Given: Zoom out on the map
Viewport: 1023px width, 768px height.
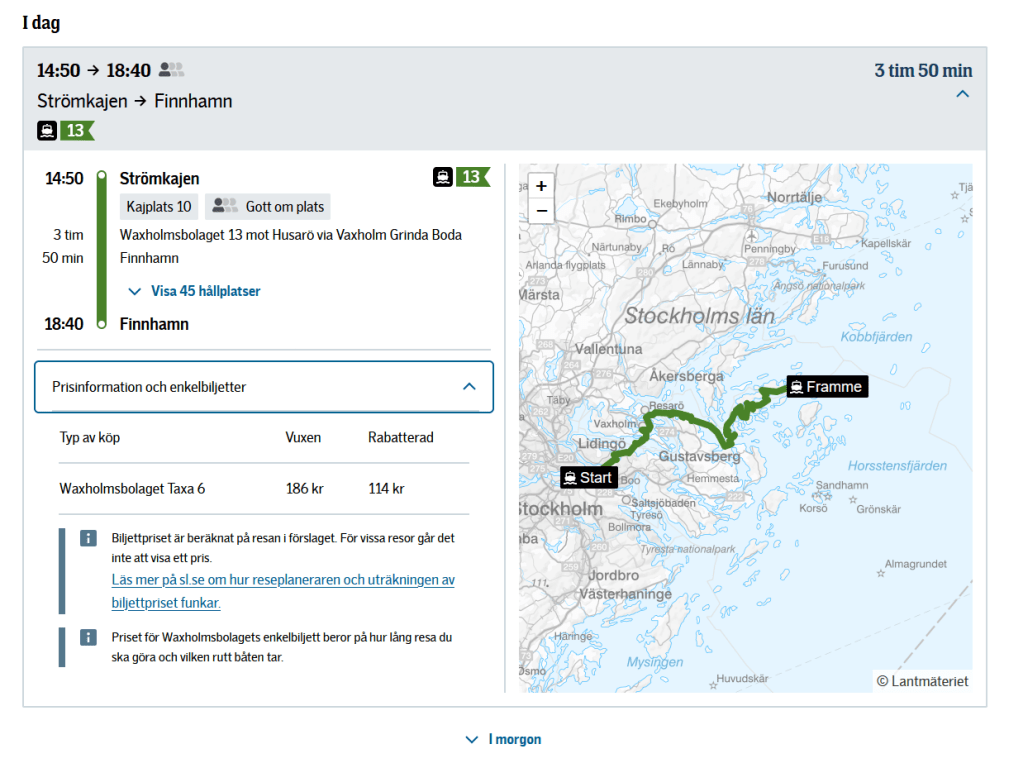Looking at the screenshot, I should click(541, 210).
